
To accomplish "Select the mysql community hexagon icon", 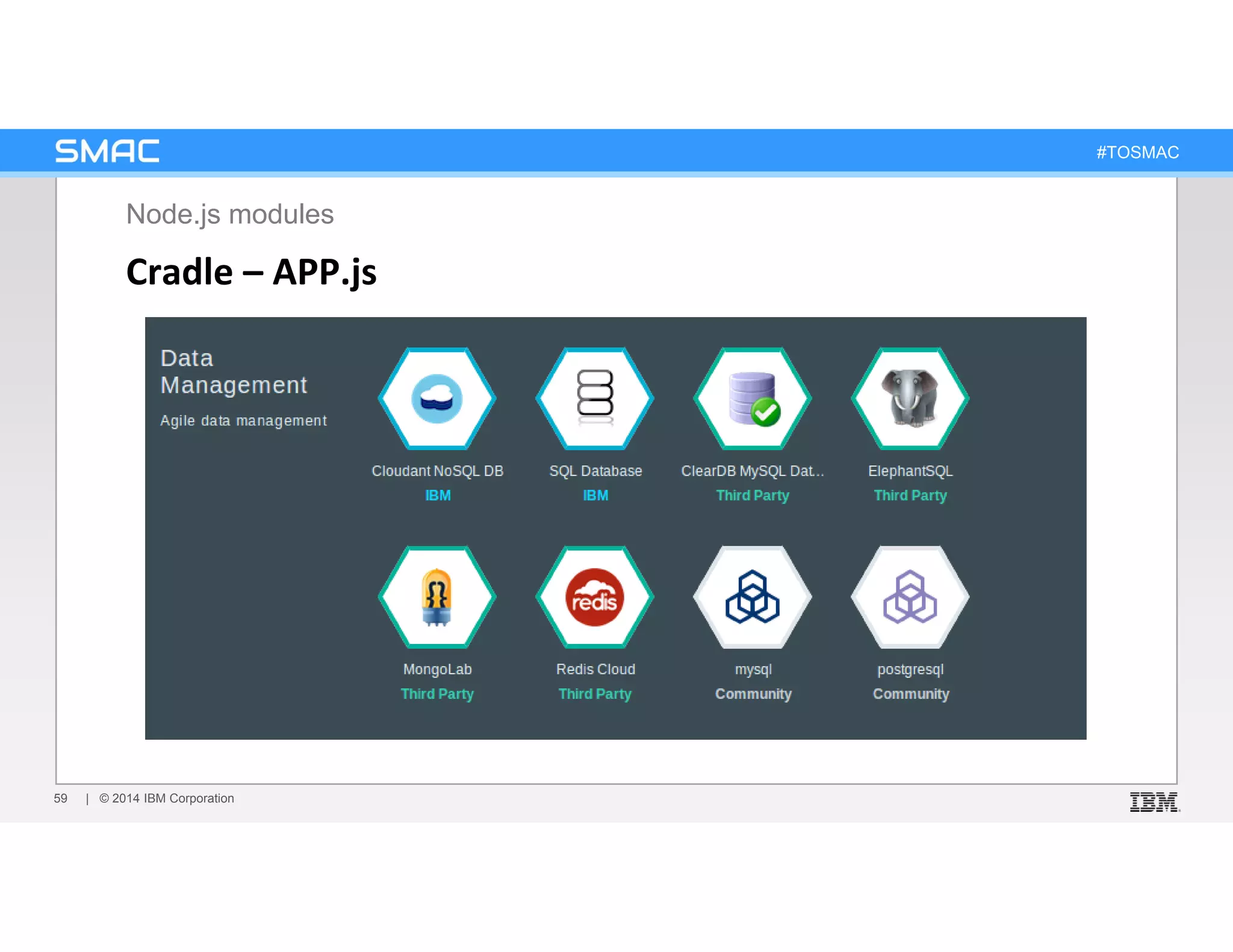I will [753, 597].
